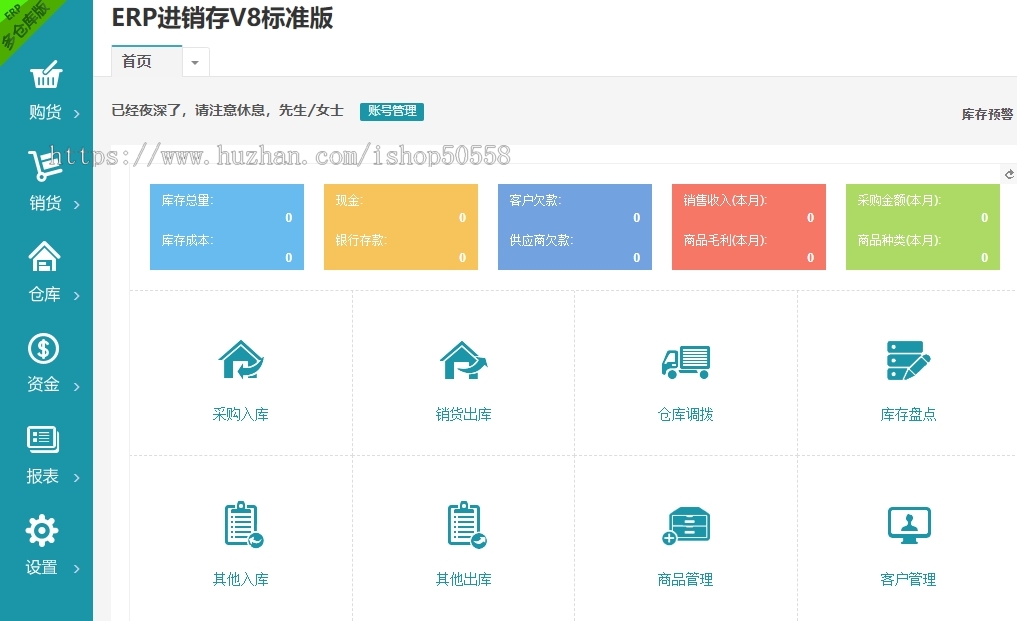
Task: Expand the 销货 submenu chevron
Action: click(x=77, y=204)
